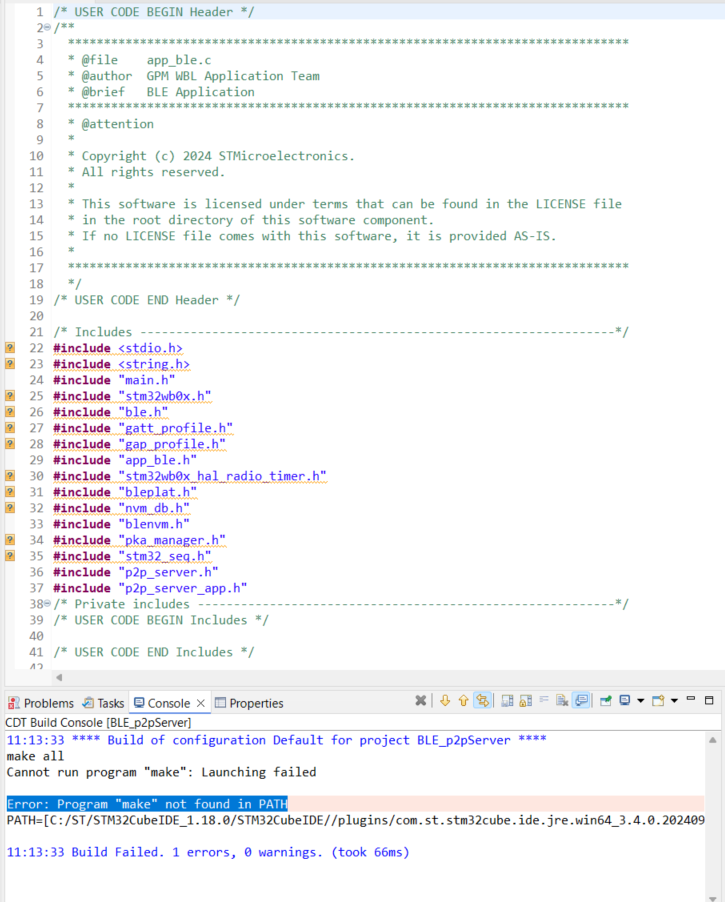Switch to the Problems tab

[x=41, y=703]
